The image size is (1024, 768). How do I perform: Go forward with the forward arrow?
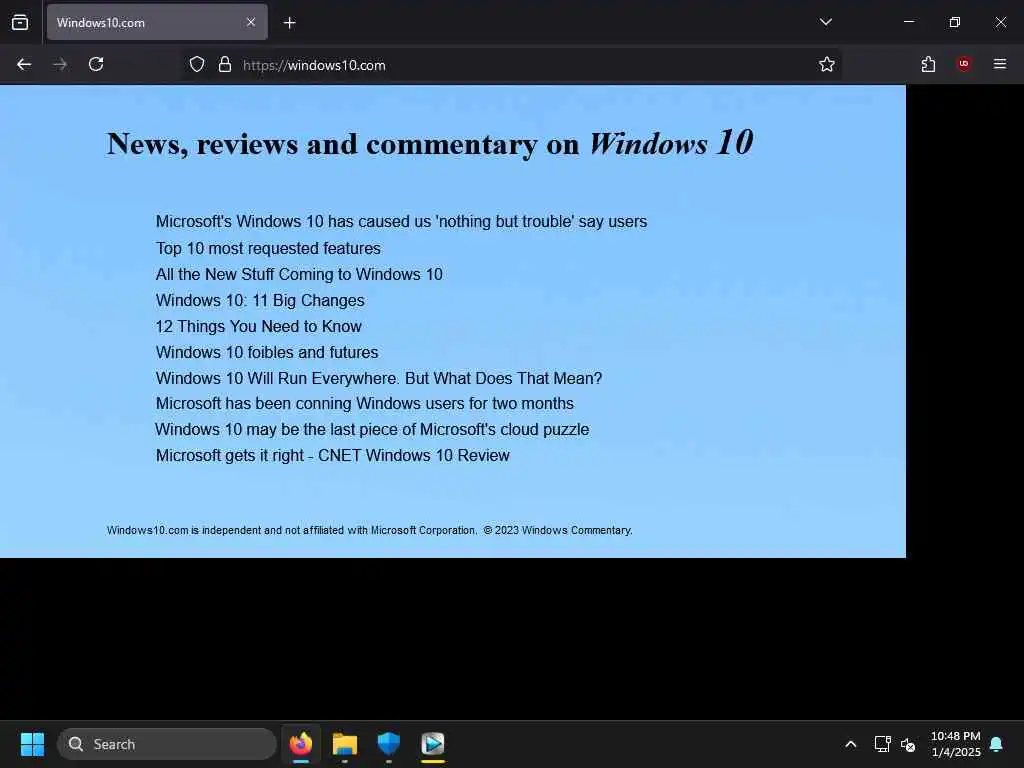coord(60,64)
